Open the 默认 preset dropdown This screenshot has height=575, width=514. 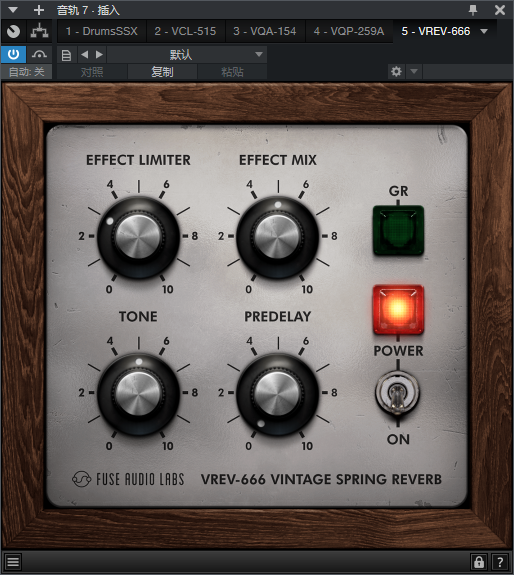click(x=187, y=55)
